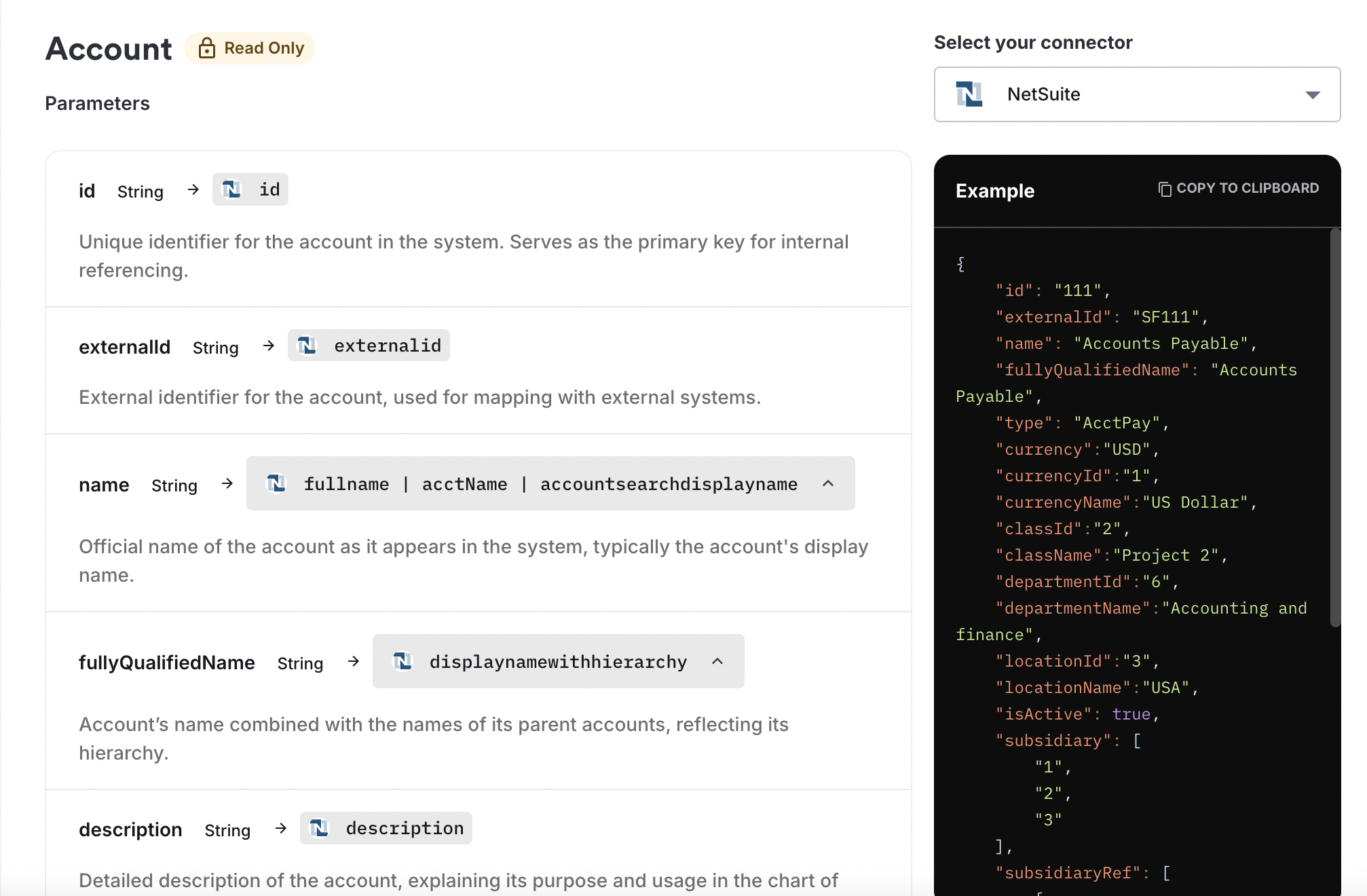This screenshot has height=896, width=1367.
Task: Click arrow icon after id String
Action: point(193,189)
